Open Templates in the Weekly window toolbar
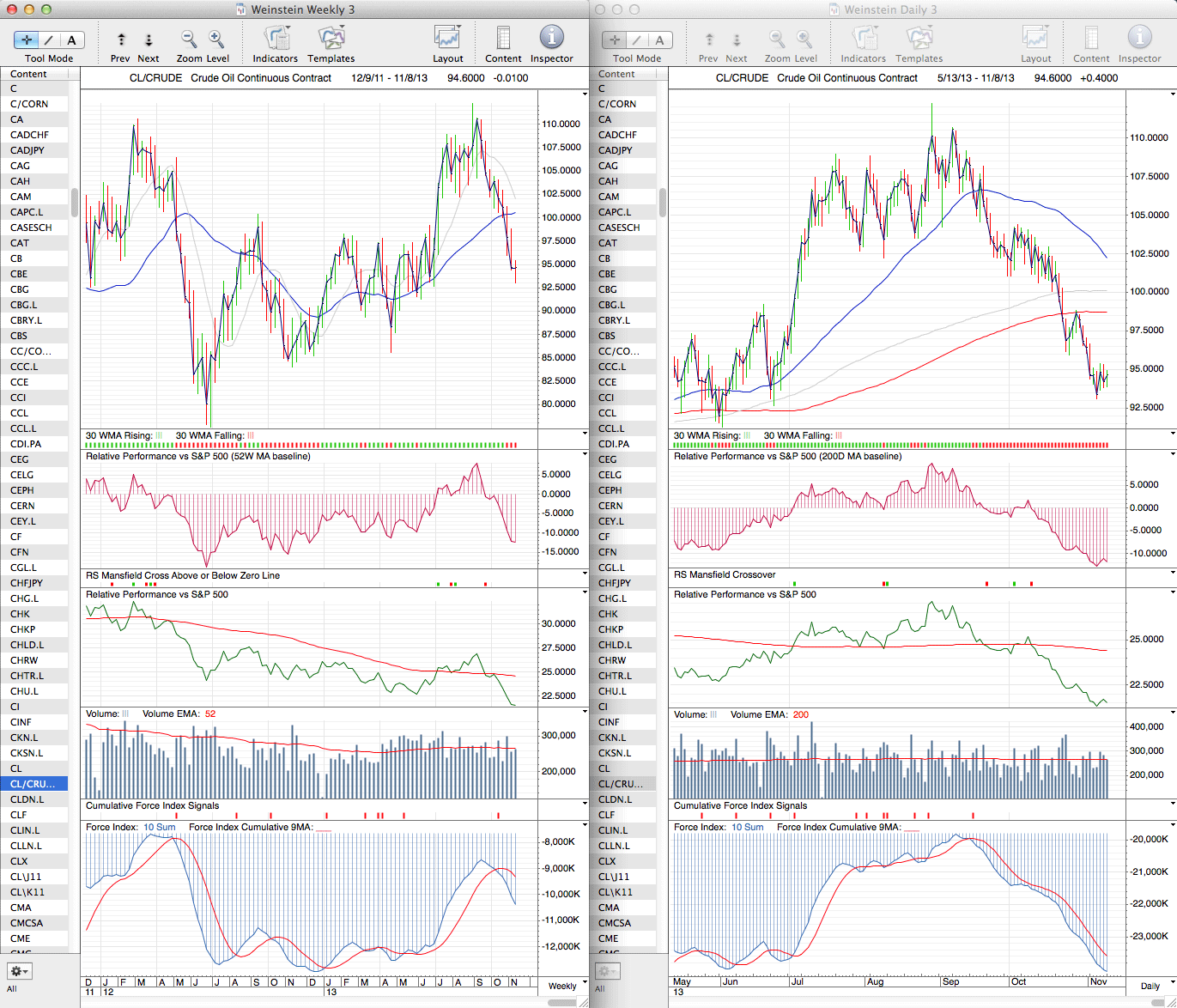The width and height of the screenshot is (1177, 1008). point(331,39)
